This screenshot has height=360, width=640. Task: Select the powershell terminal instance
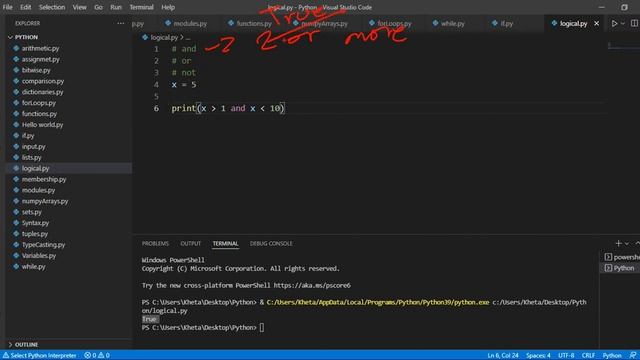622,257
